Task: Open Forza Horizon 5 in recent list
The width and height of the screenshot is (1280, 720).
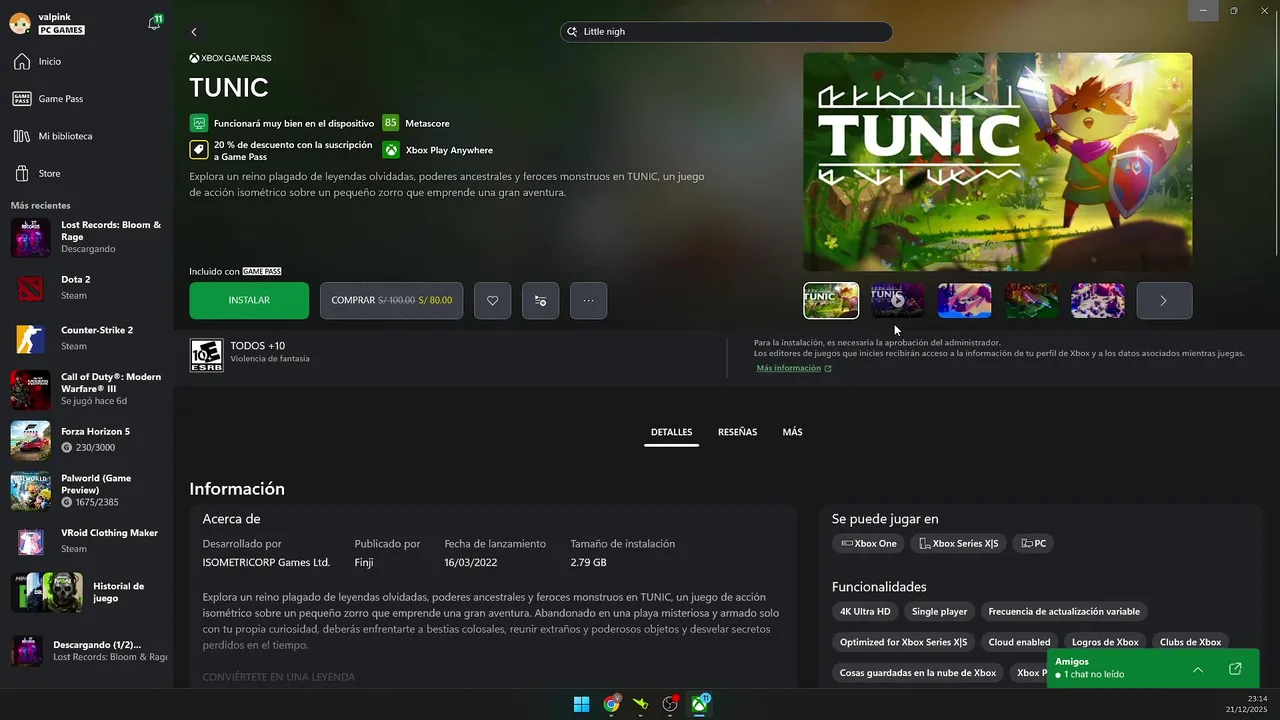Action: coord(86,440)
